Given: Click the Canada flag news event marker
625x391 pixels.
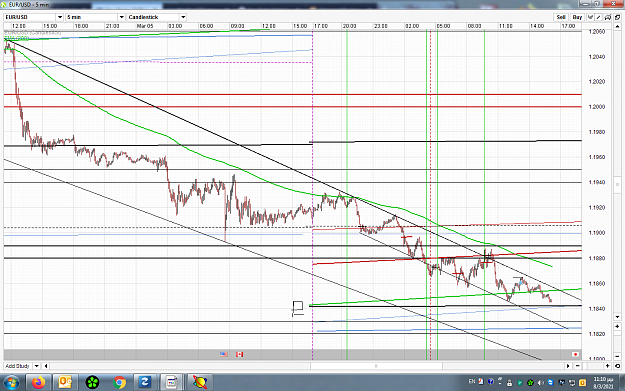Looking at the screenshot, I should tap(239, 354).
